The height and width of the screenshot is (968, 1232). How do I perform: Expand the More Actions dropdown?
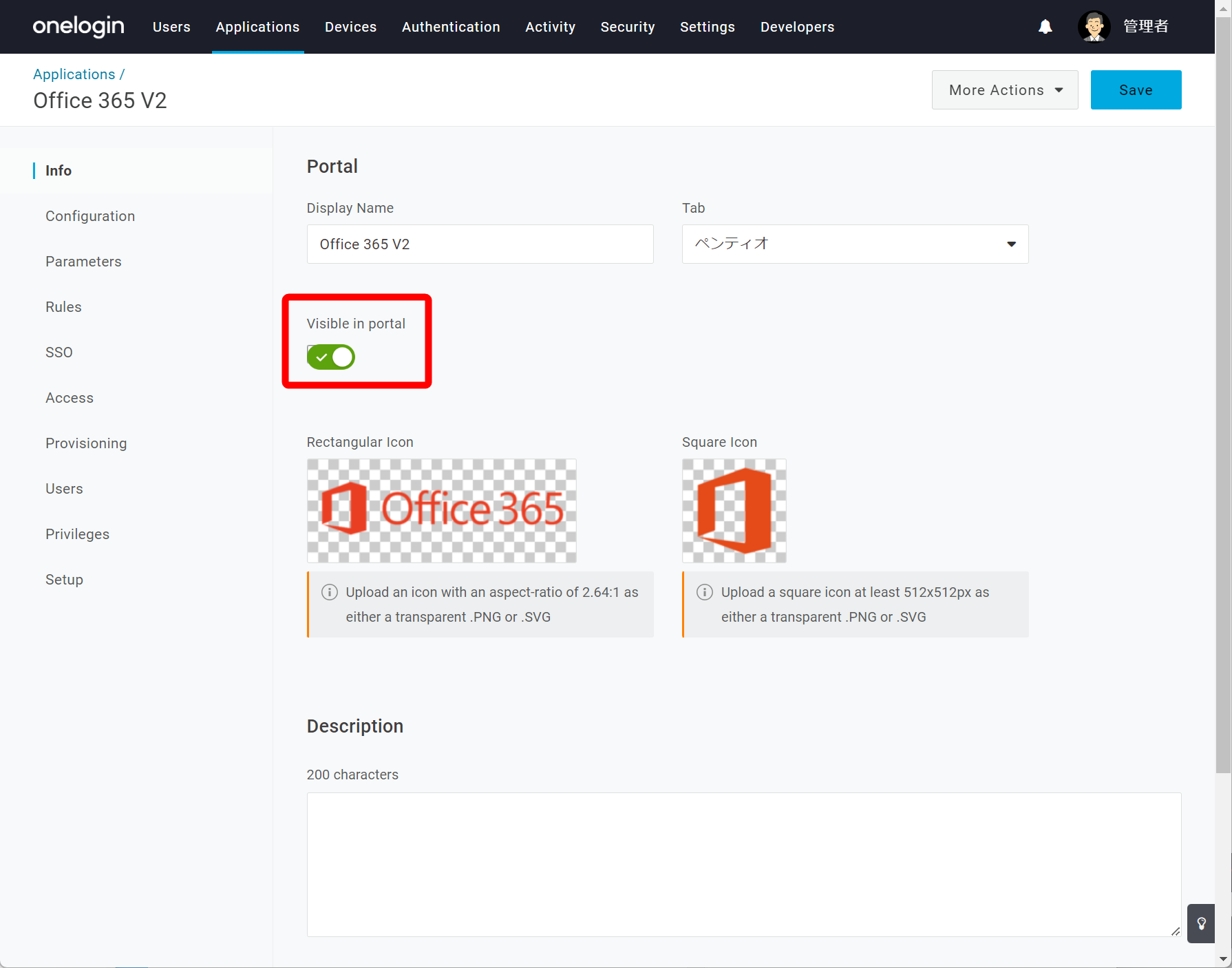[x=1005, y=90]
